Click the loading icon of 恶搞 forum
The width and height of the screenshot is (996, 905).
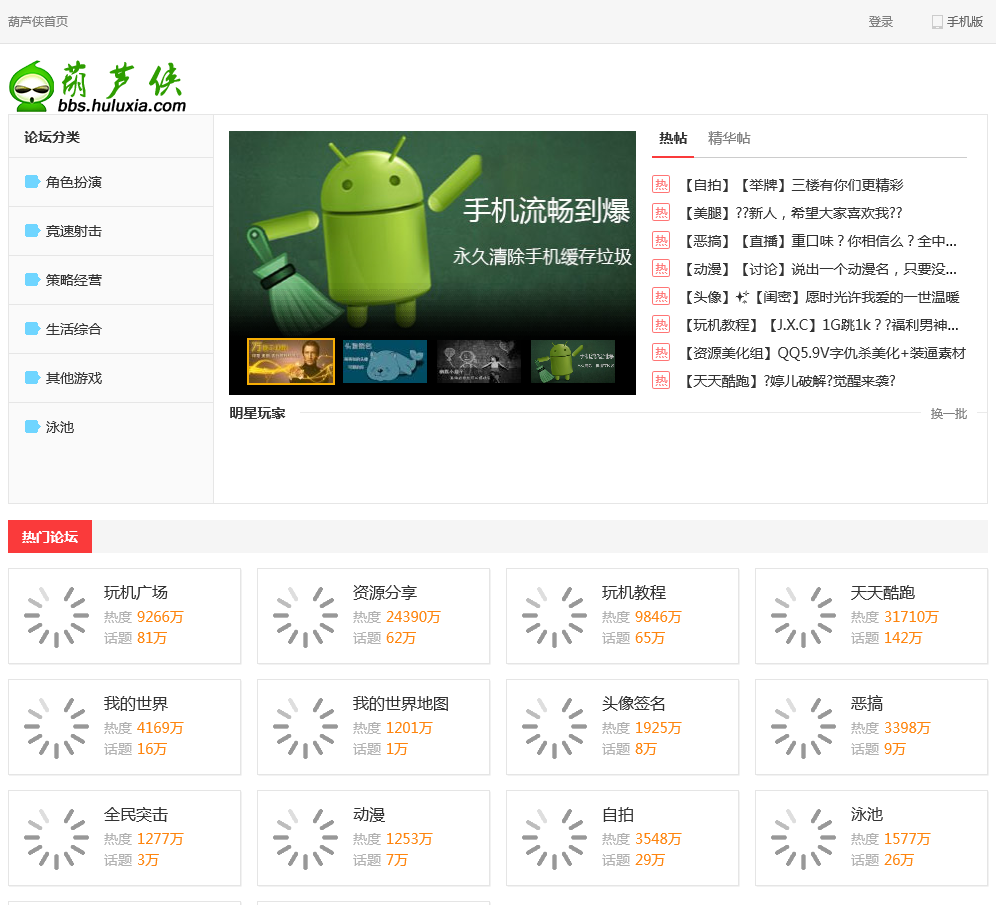click(804, 727)
